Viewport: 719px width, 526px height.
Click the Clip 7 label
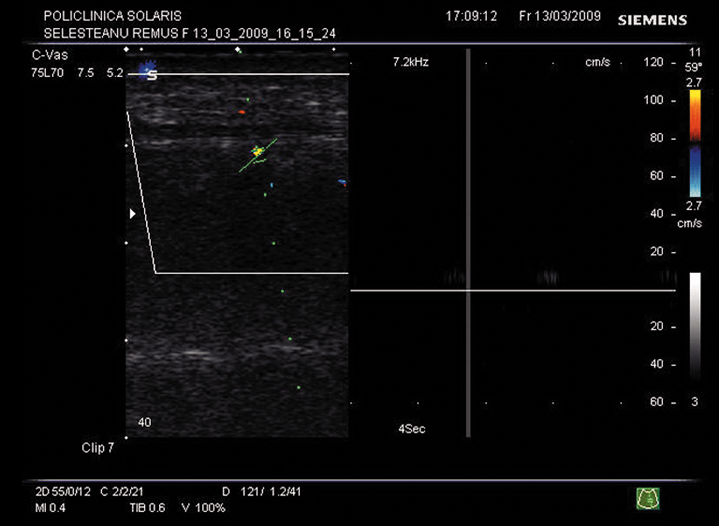tap(98, 448)
